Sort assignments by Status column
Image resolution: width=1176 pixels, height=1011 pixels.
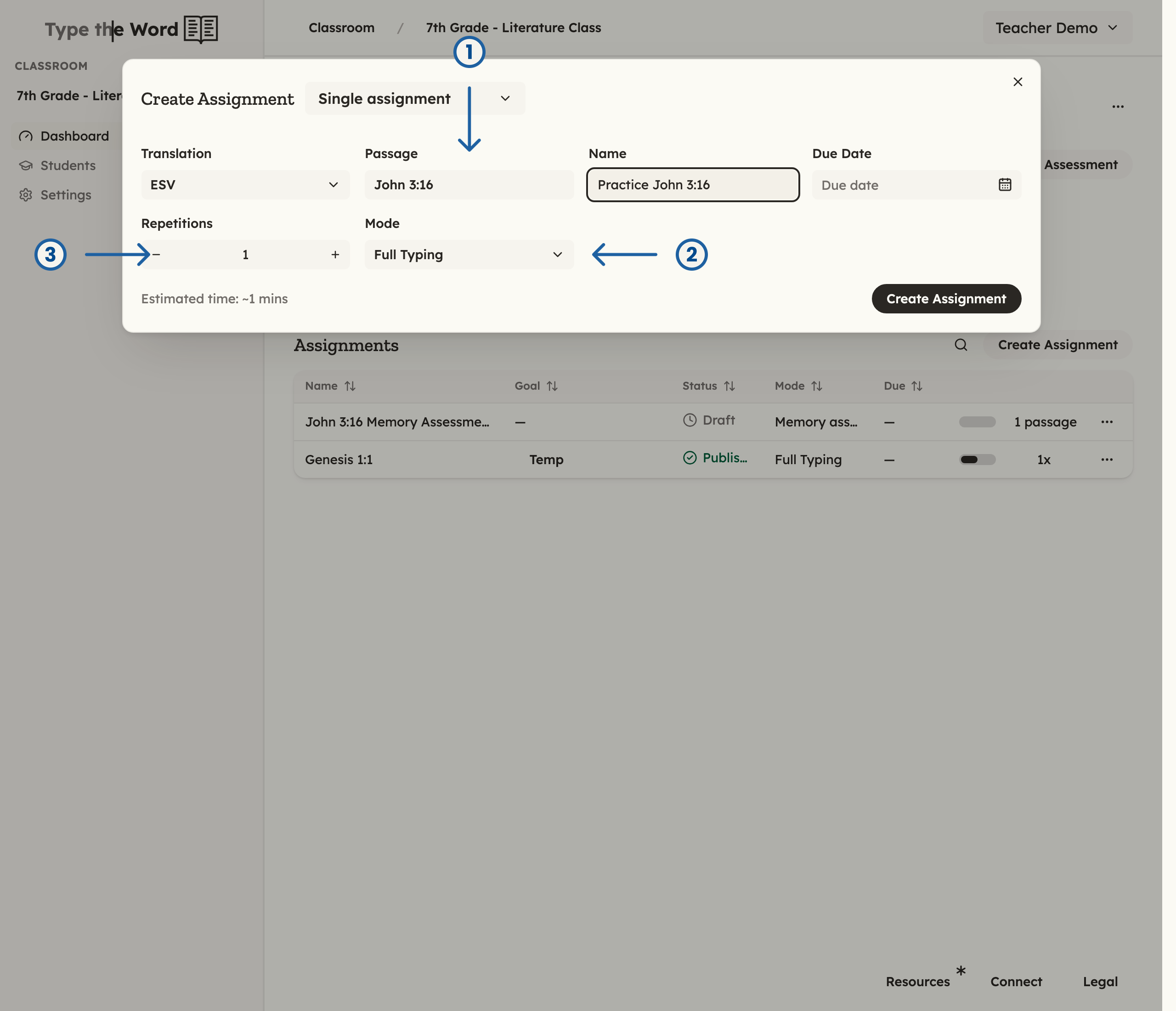[709, 386]
